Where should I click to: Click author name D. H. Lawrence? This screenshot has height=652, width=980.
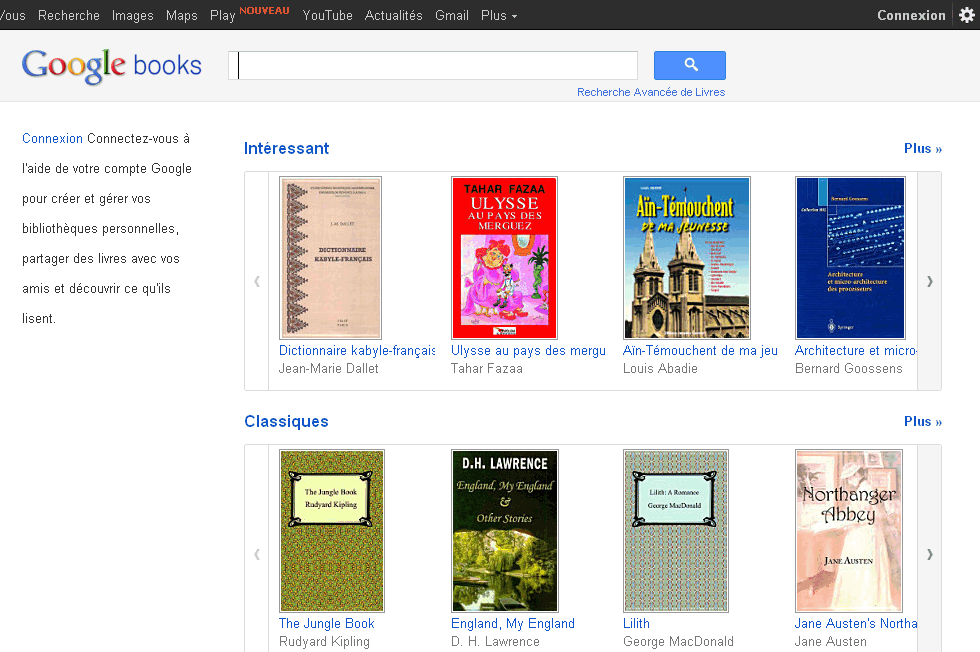click(x=495, y=641)
